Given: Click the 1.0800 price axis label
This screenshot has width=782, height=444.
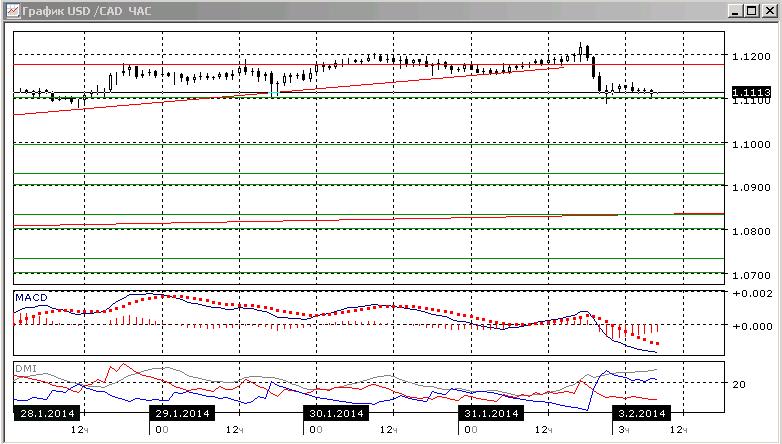Looking at the screenshot, I should tap(750, 231).
